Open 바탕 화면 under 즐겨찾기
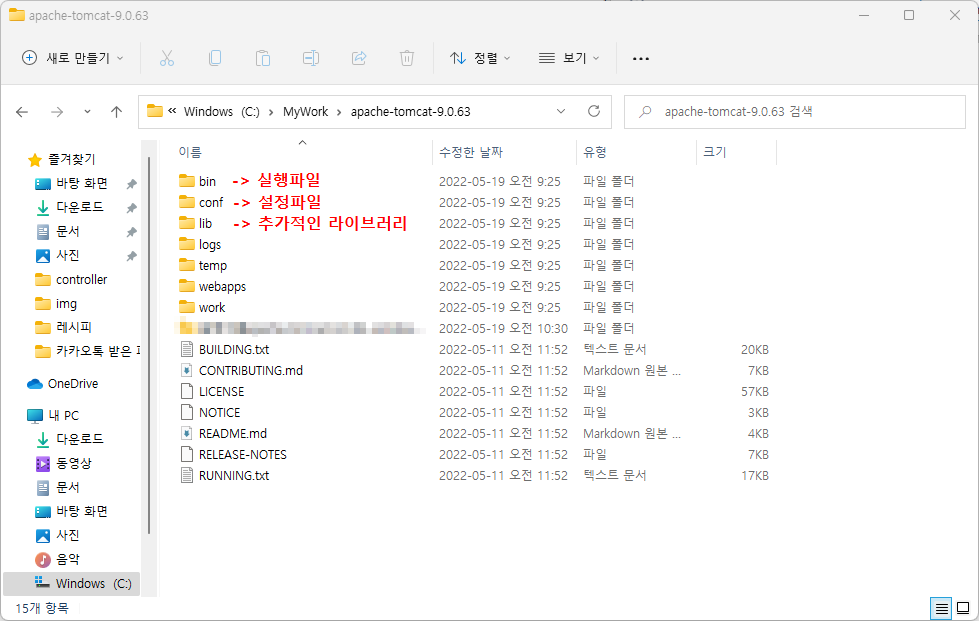This screenshot has height=621, width=979. (x=82, y=183)
